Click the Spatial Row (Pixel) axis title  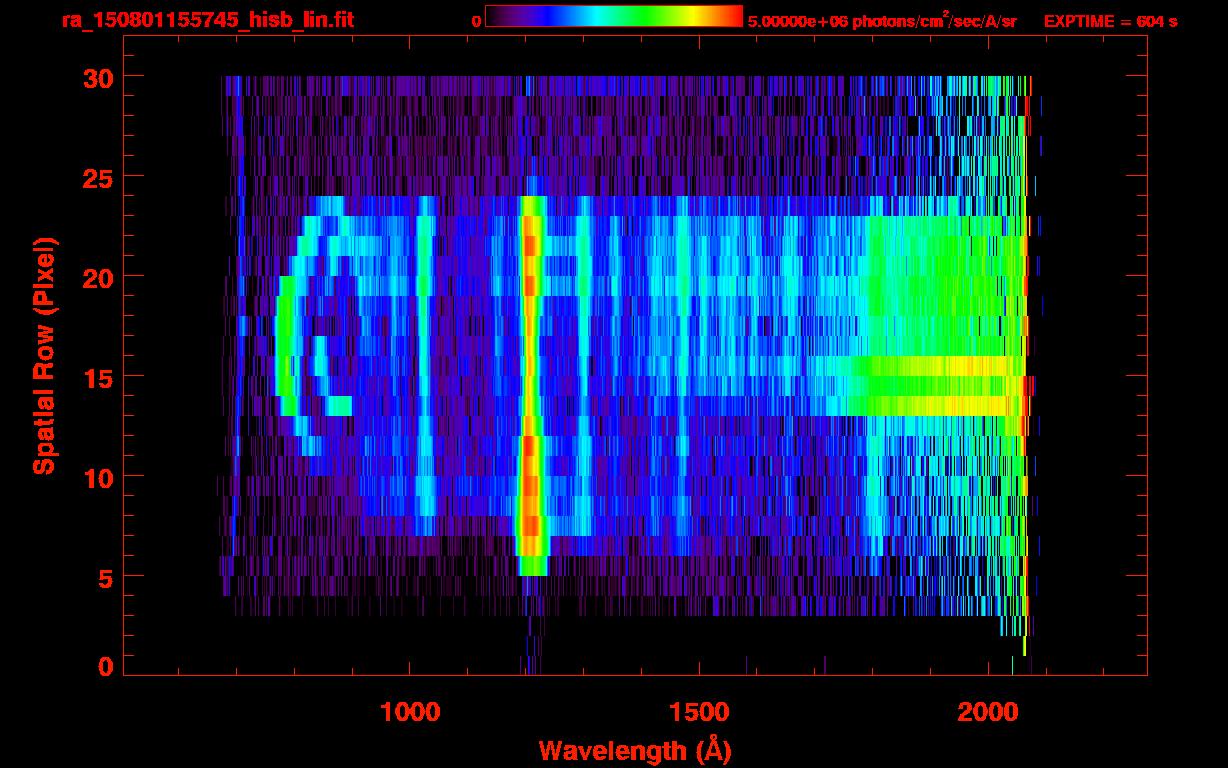point(44,355)
